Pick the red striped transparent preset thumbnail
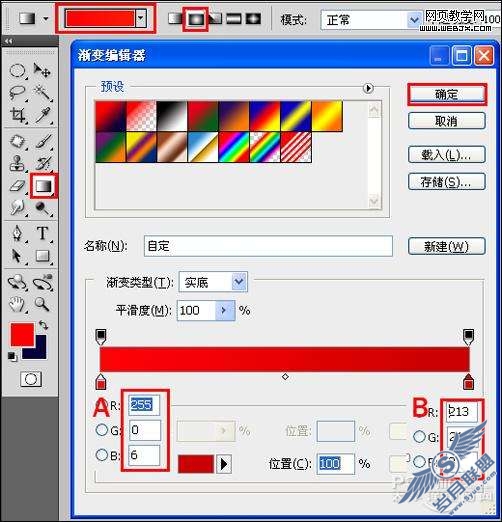This screenshot has width=502, height=522. coord(296,147)
